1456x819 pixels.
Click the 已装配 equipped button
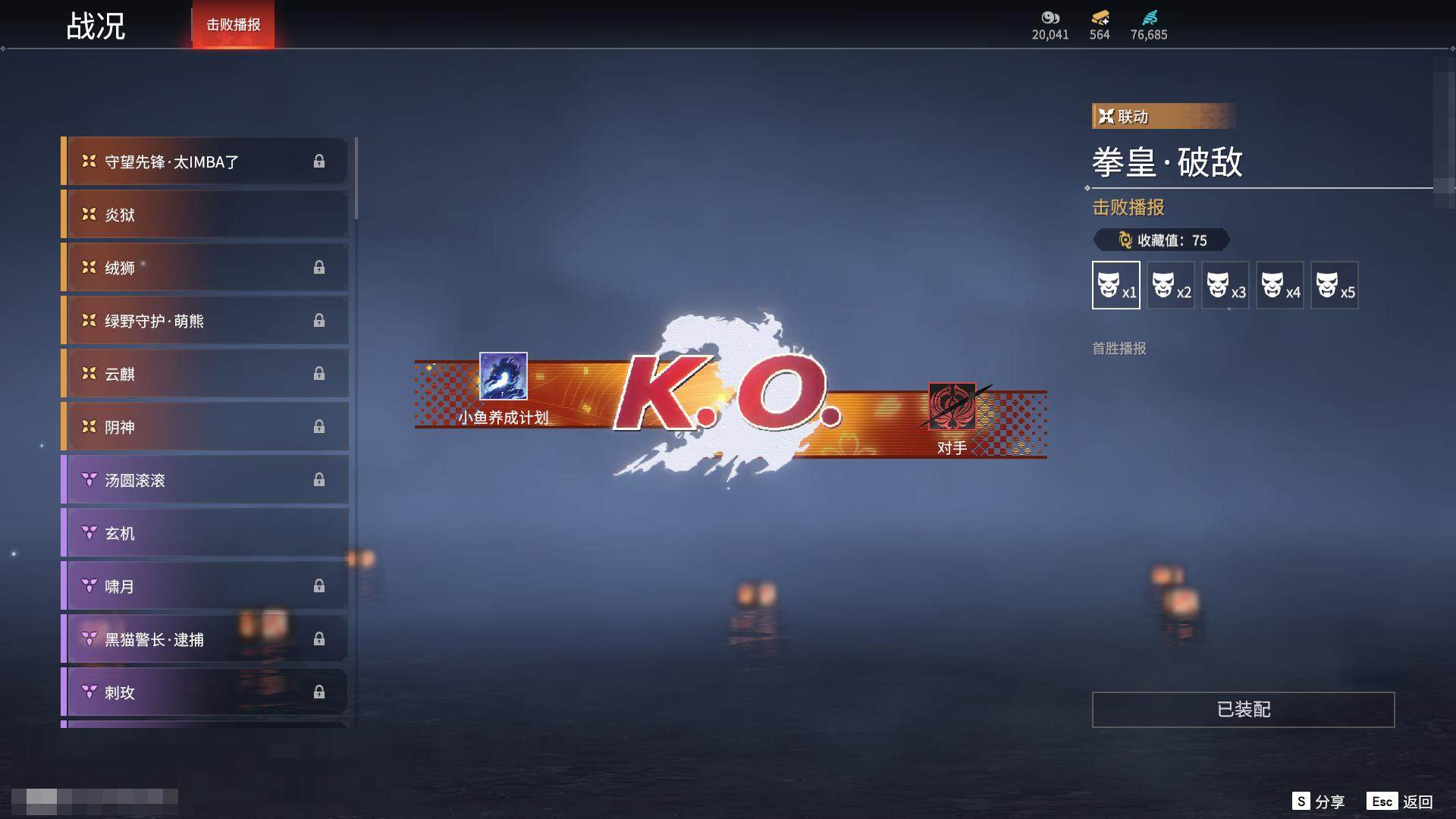pos(1243,709)
